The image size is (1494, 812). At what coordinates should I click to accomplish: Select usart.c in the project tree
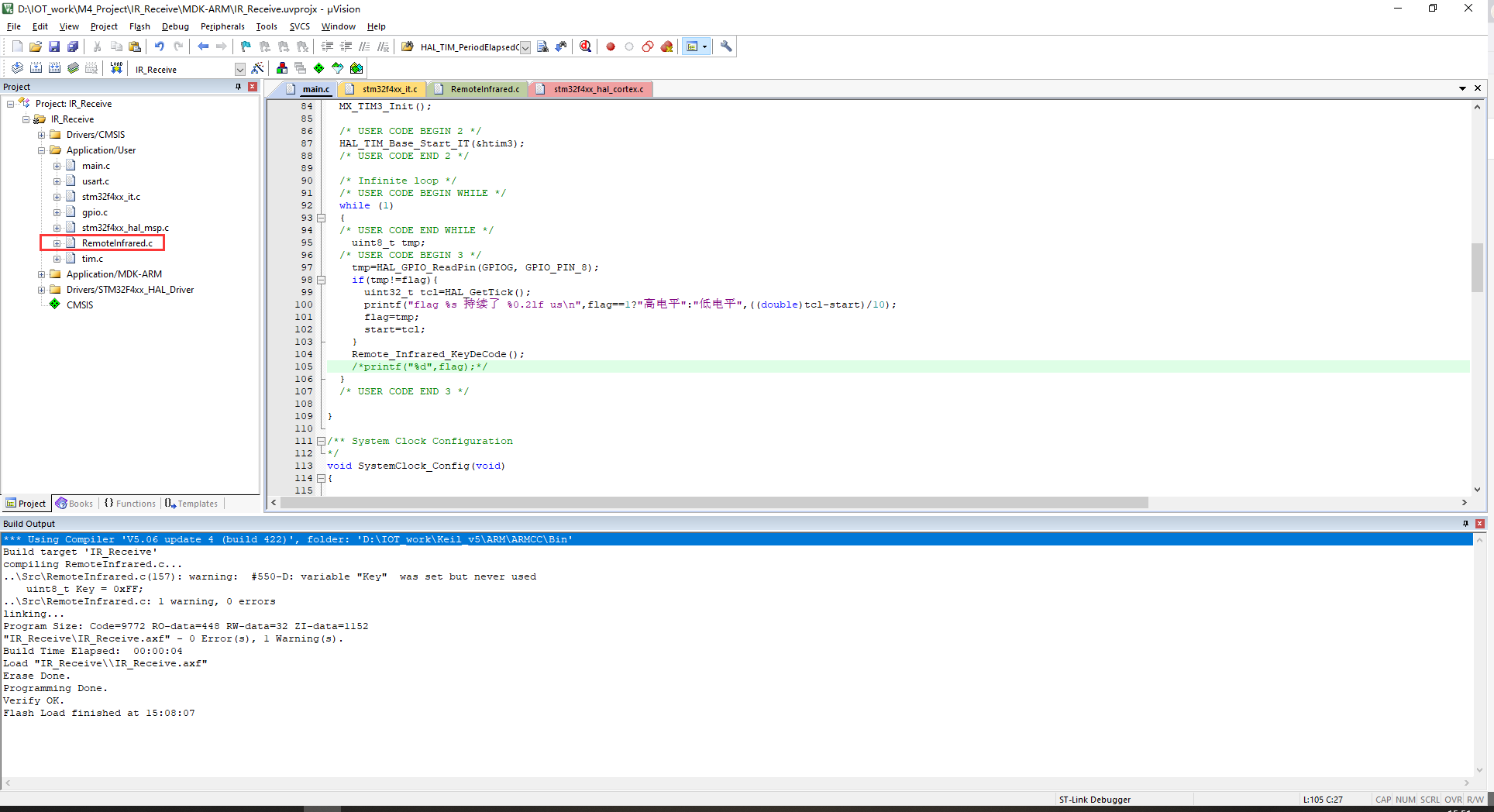point(95,181)
